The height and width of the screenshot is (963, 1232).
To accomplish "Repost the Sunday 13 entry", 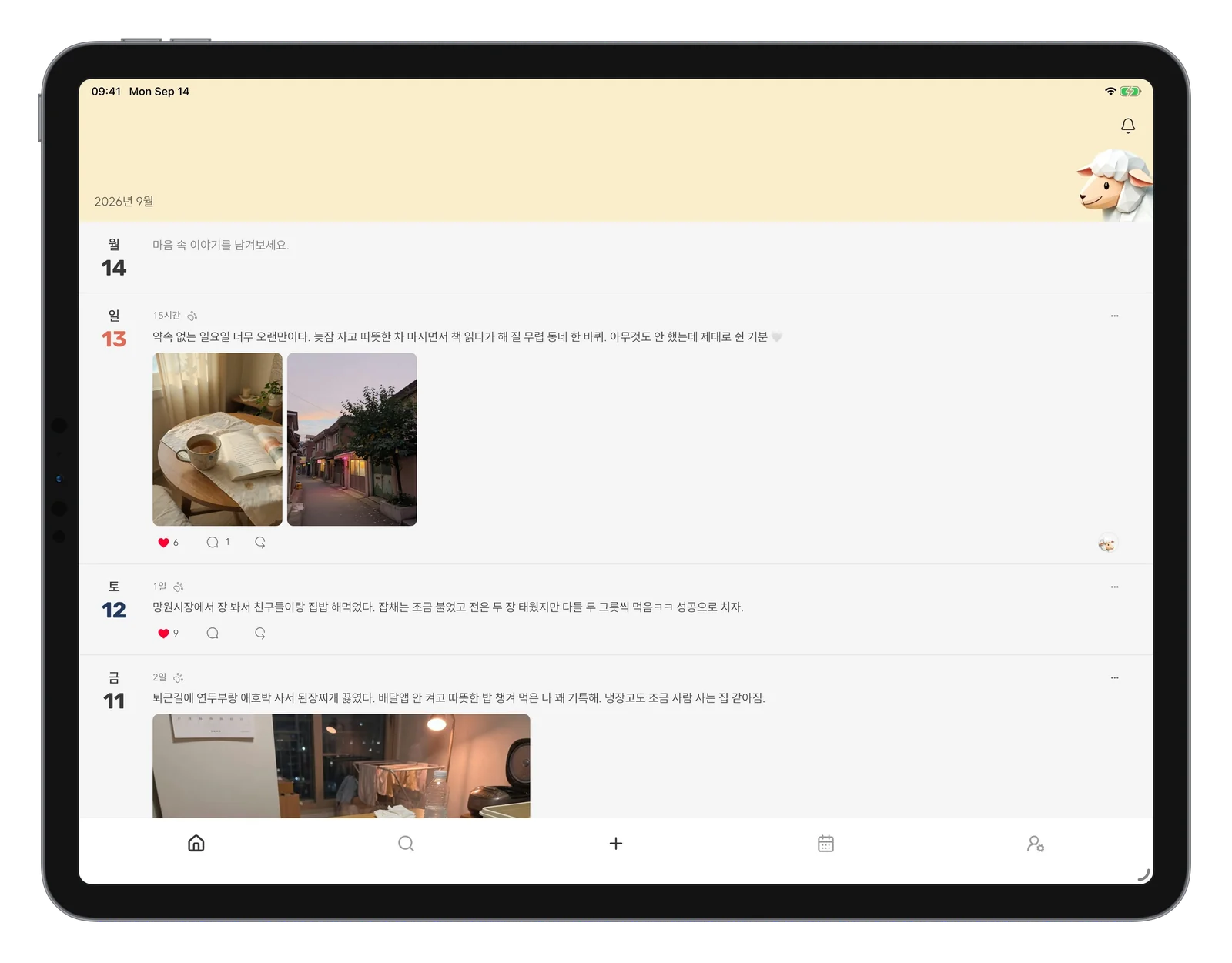I will (260, 543).
